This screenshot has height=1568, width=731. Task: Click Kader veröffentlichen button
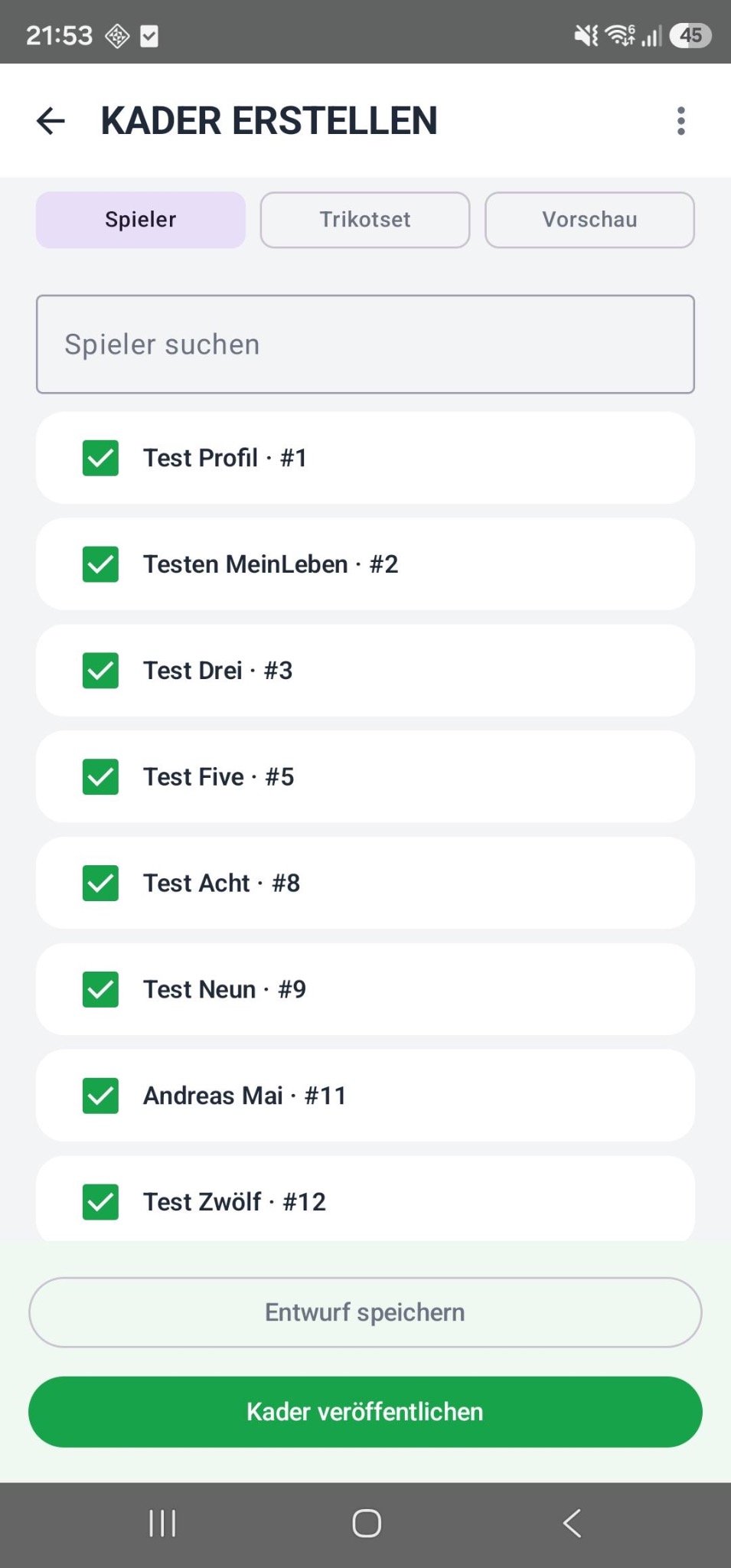[x=365, y=1412]
